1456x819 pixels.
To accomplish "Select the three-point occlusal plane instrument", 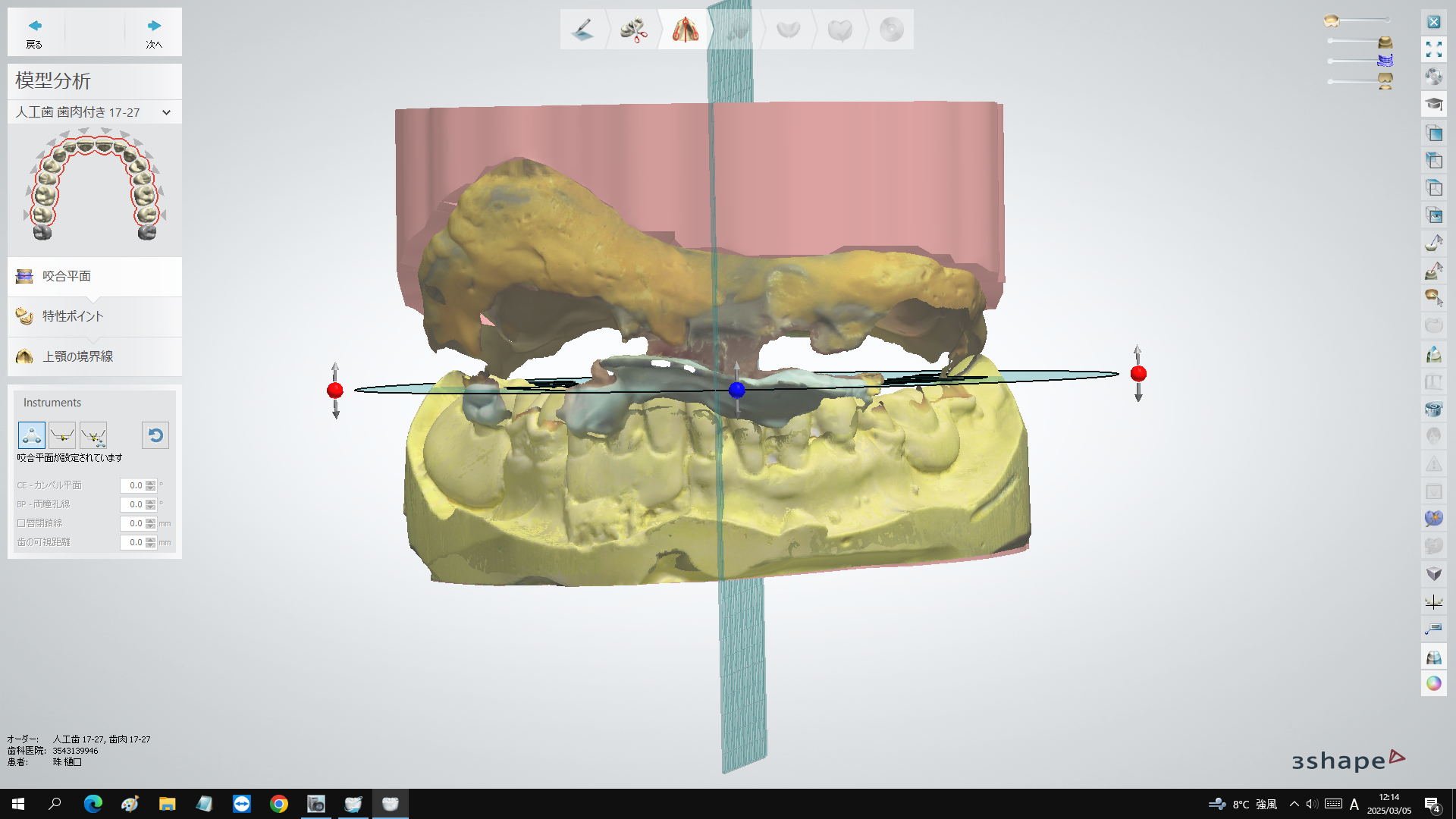I will coord(32,435).
